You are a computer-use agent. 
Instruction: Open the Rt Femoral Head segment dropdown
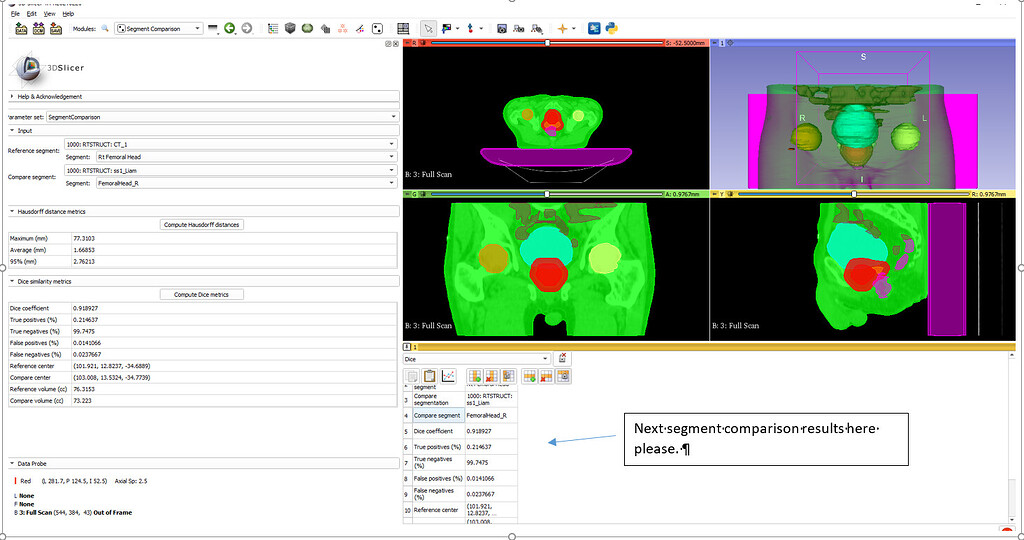point(244,157)
